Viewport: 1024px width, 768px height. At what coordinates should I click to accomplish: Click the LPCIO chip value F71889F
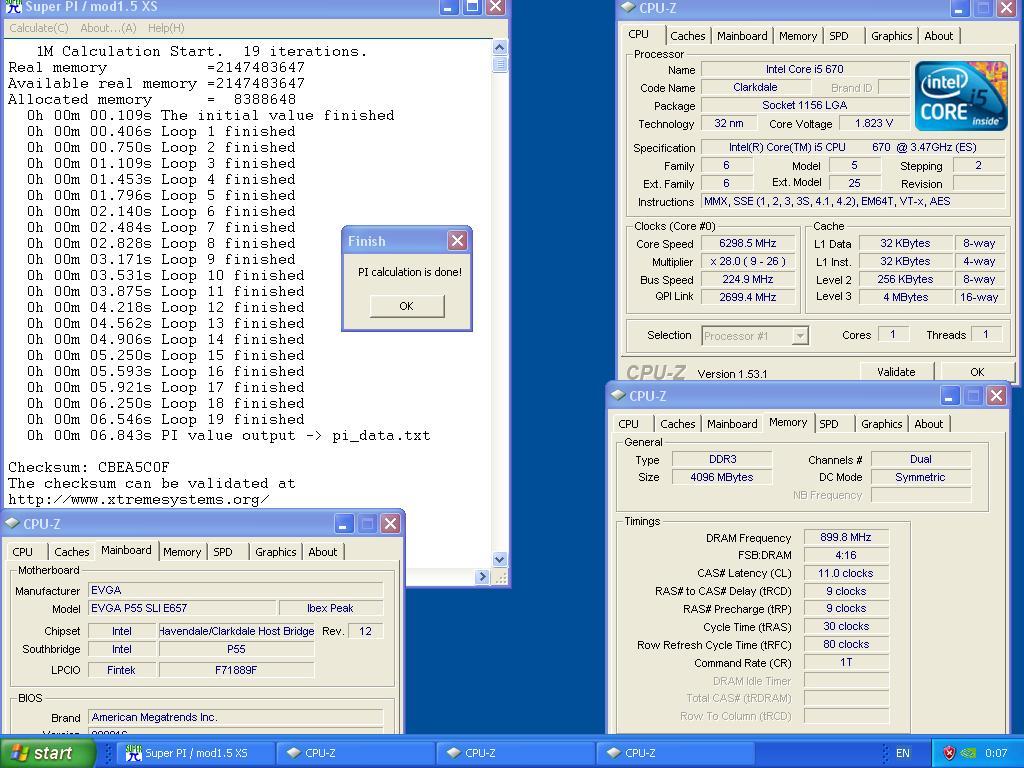(236, 669)
